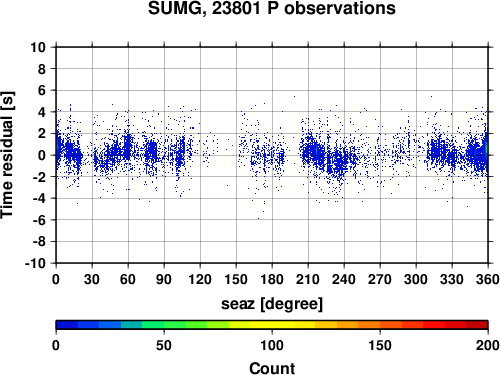Click the y-axis tick label 10

coord(38,47)
